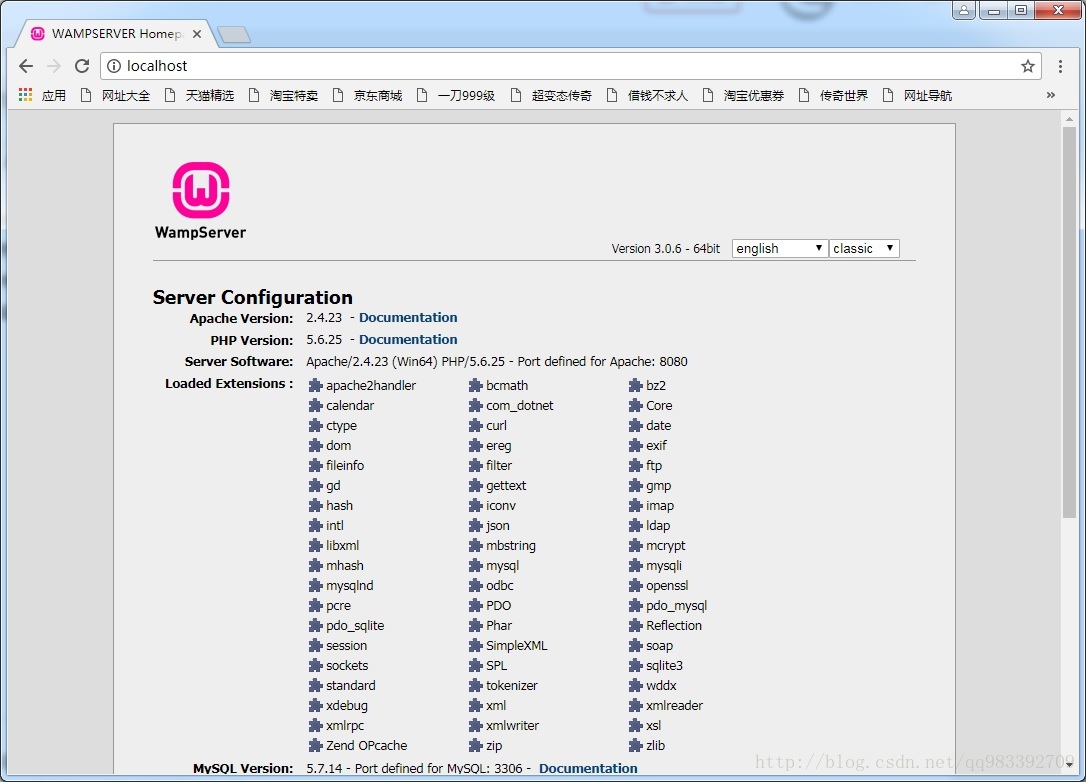Open the Chrome user profile button
Screen dimensions: 1086x782
964,10
